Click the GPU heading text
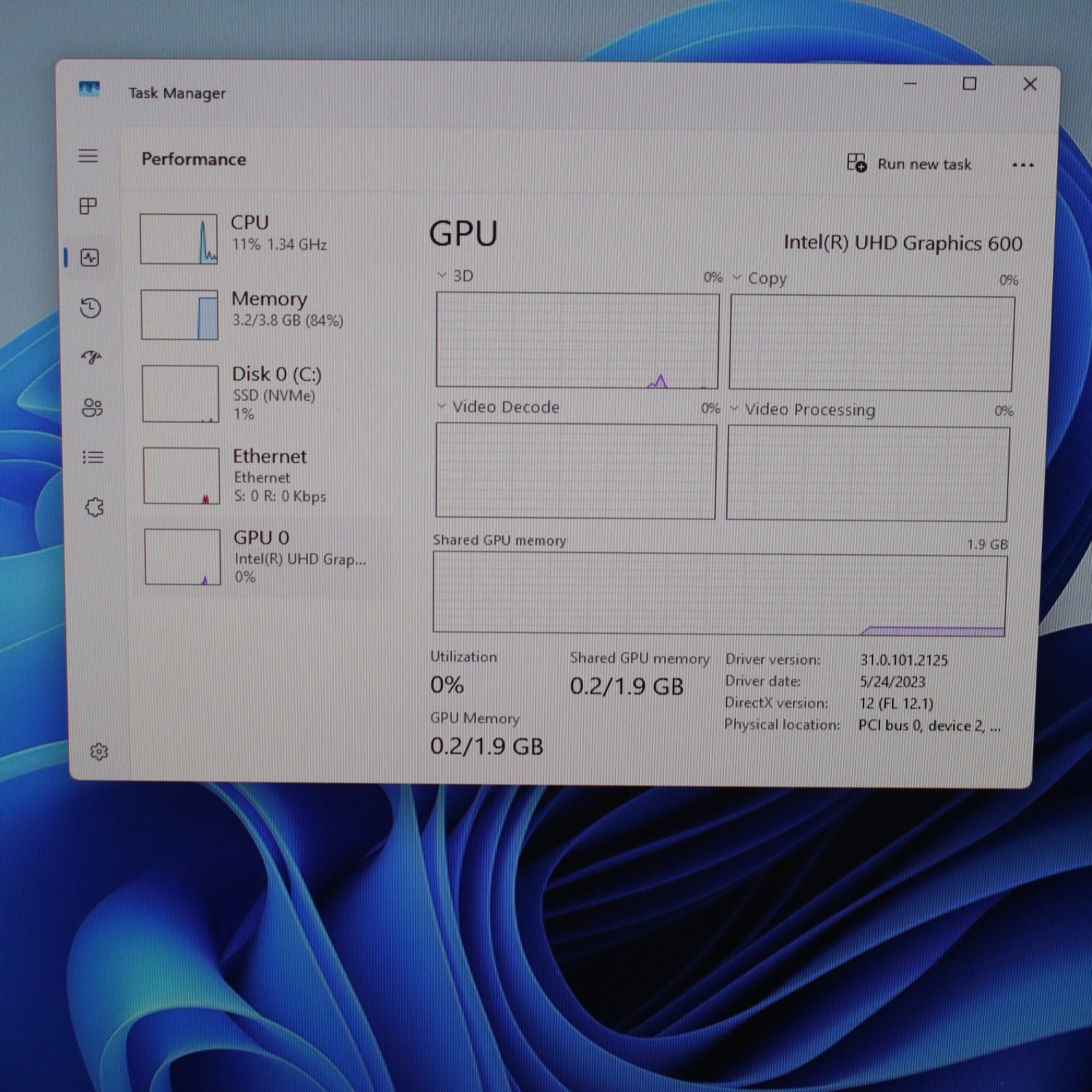The width and height of the screenshot is (1092, 1092). tap(464, 234)
